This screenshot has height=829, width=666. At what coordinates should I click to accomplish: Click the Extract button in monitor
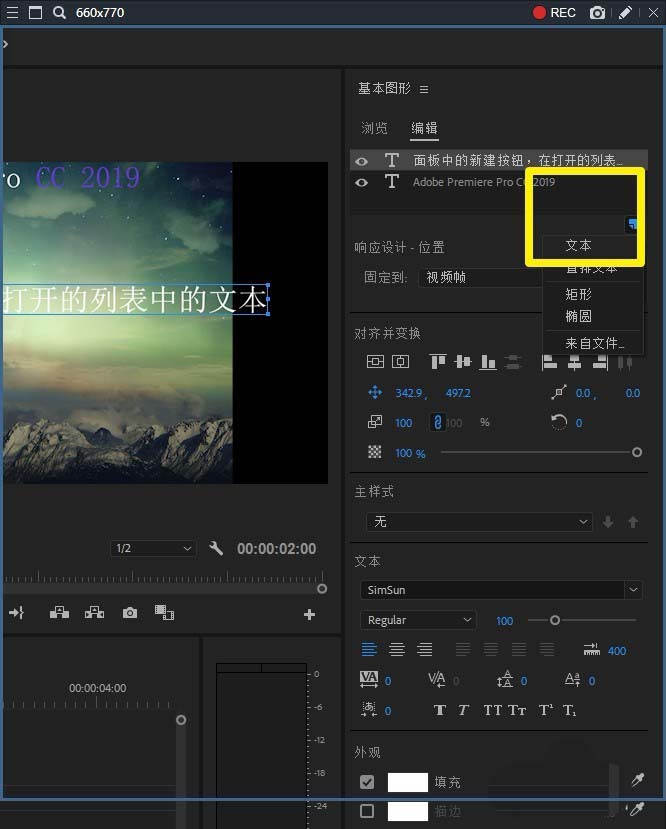(x=94, y=612)
